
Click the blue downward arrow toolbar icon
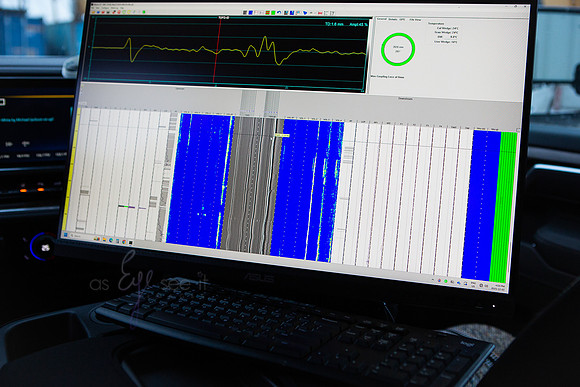point(305,13)
